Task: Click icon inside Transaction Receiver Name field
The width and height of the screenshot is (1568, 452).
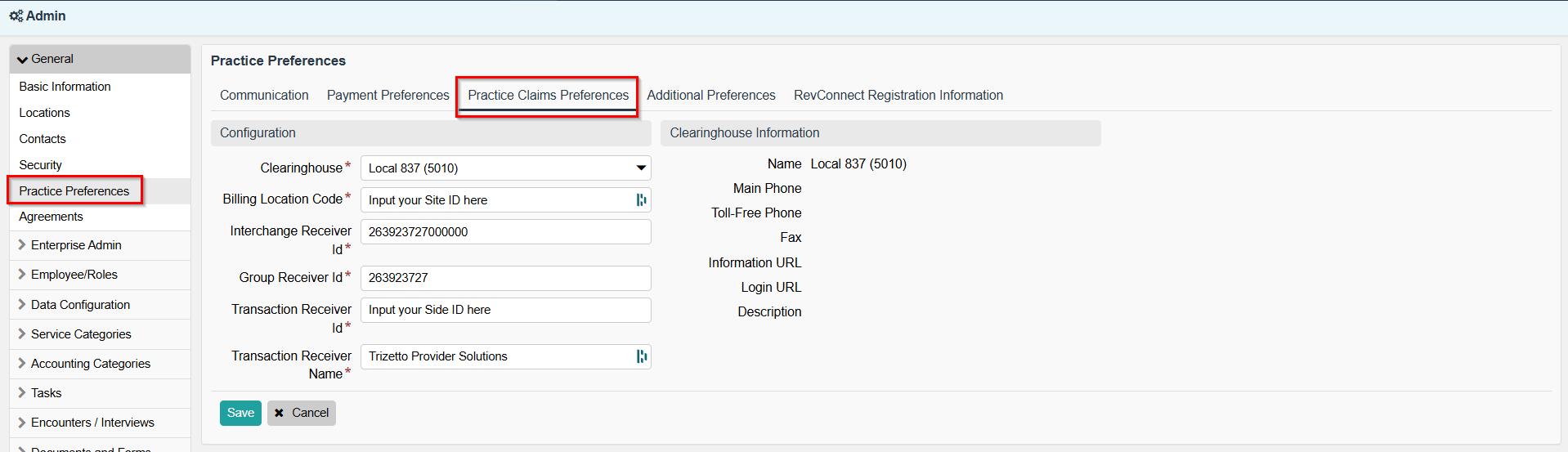Action: click(x=641, y=356)
